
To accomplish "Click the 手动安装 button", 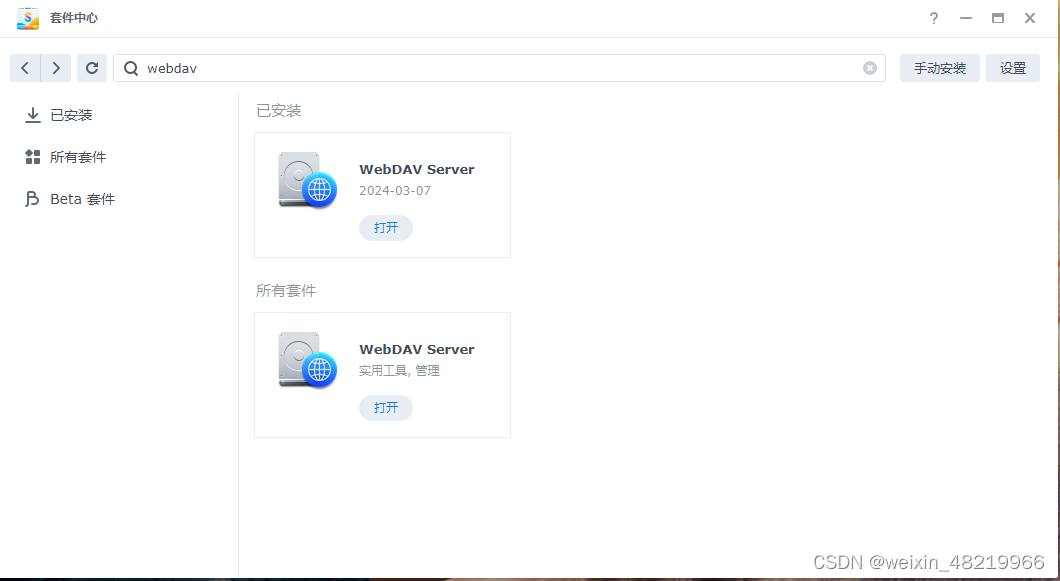I will tap(940, 68).
